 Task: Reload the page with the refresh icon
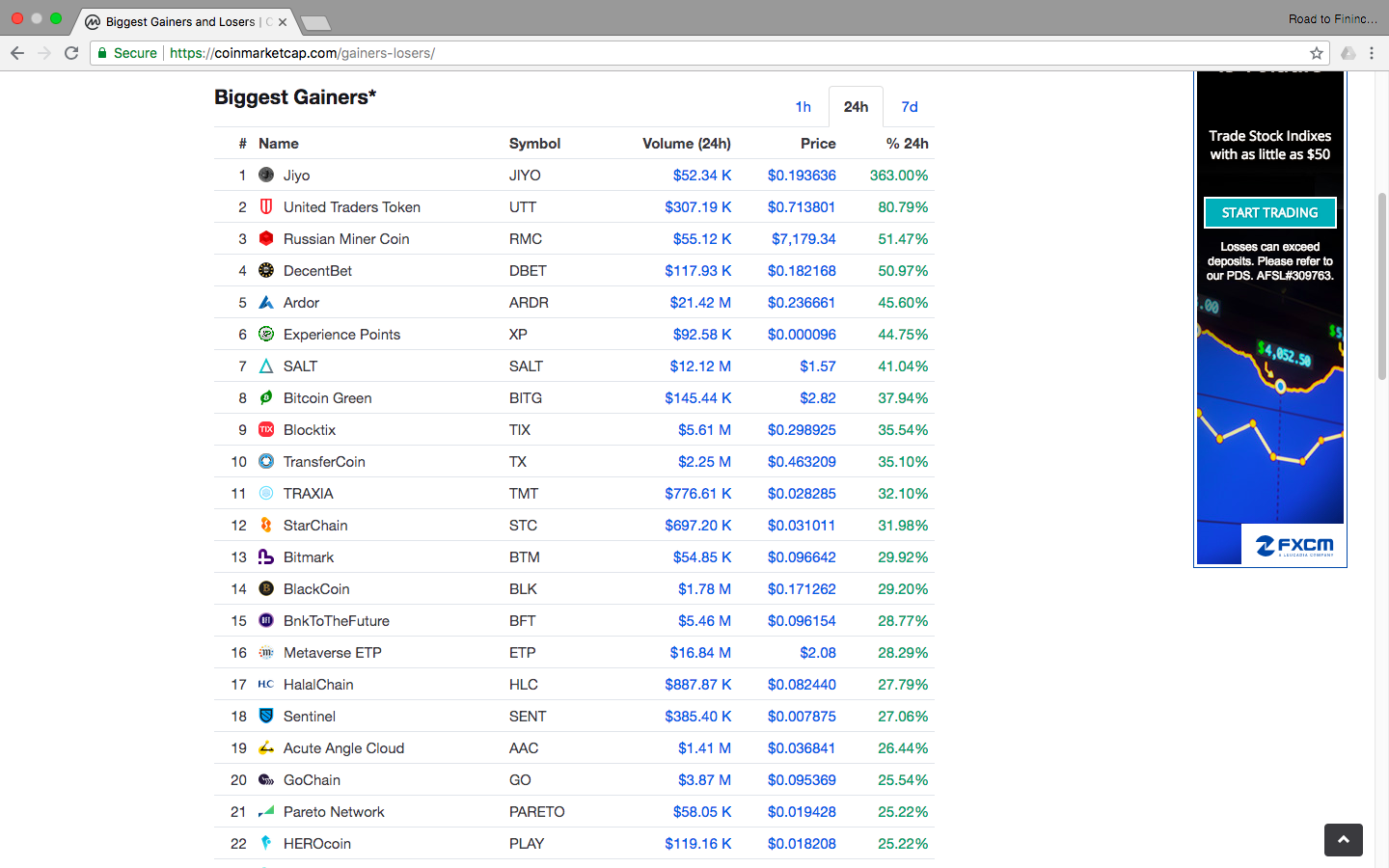71,53
